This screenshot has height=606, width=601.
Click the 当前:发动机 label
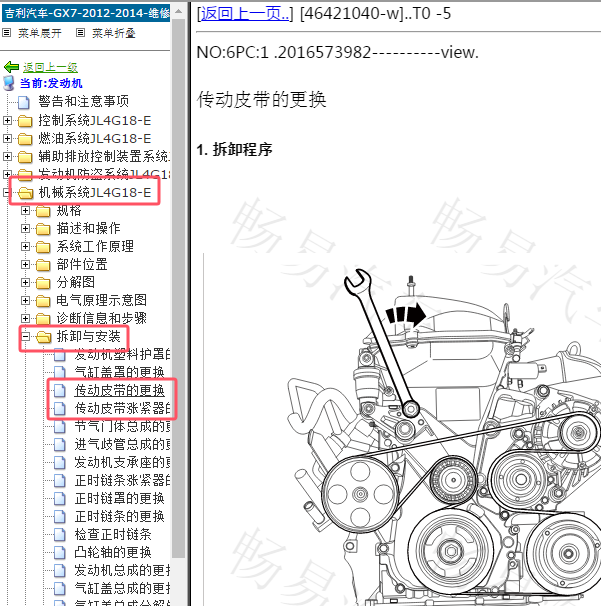coord(51,83)
